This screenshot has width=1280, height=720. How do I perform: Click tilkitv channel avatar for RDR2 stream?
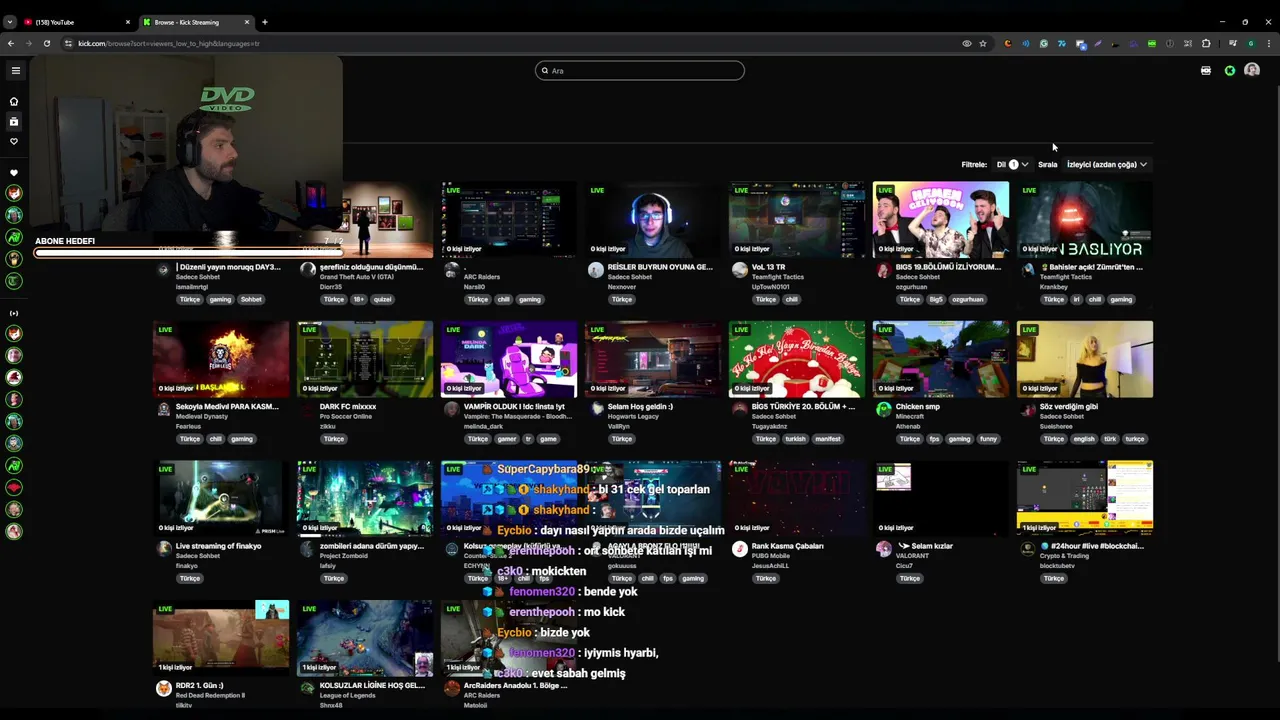point(163,688)
